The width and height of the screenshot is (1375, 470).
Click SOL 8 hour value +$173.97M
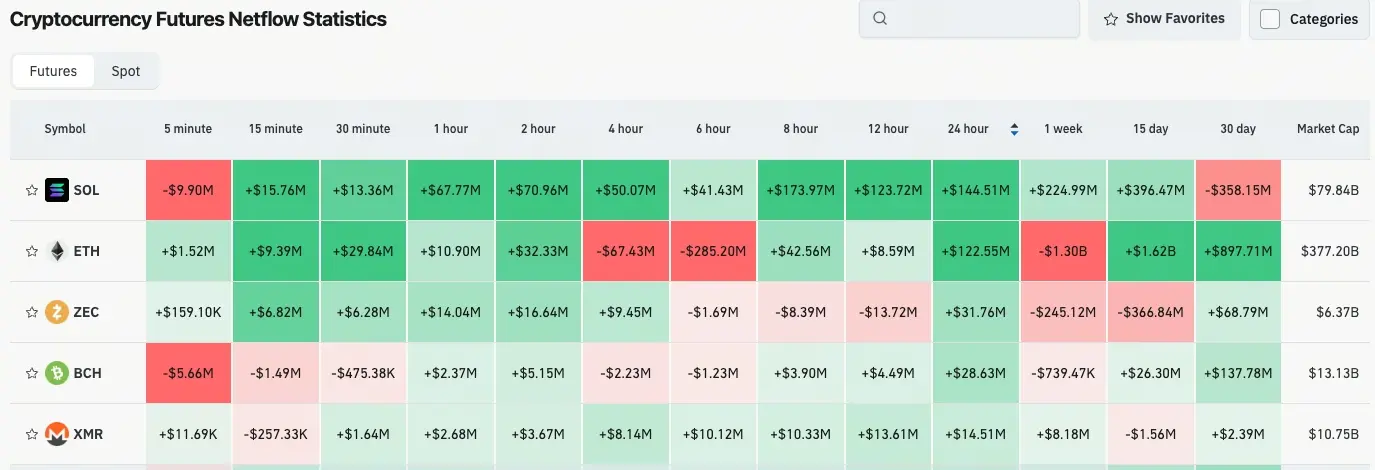[x=800, y=190]
